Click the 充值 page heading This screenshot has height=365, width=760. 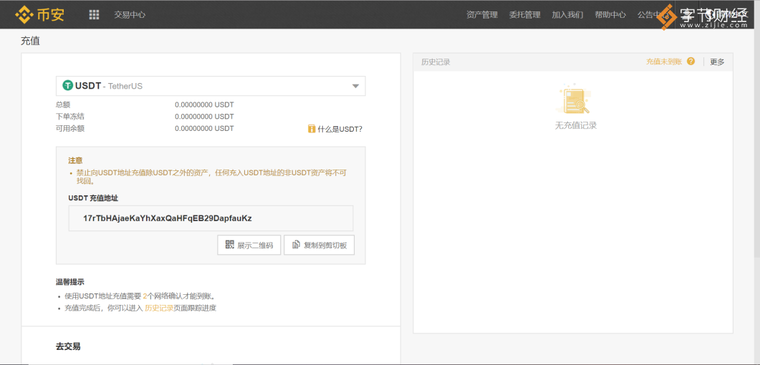coord(30,41)
